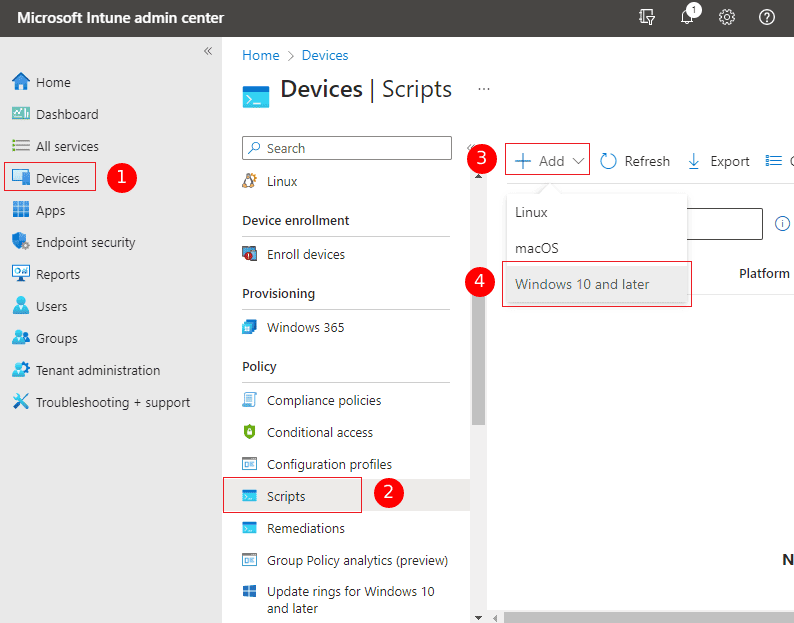Open Endpoint security from sidebar

point(85,242)
